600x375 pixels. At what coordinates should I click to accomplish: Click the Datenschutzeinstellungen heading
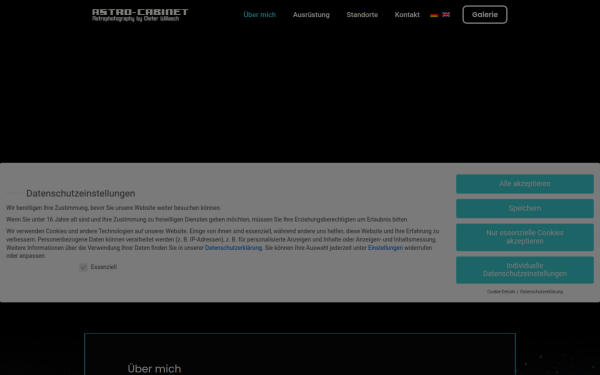coord(80,193)
